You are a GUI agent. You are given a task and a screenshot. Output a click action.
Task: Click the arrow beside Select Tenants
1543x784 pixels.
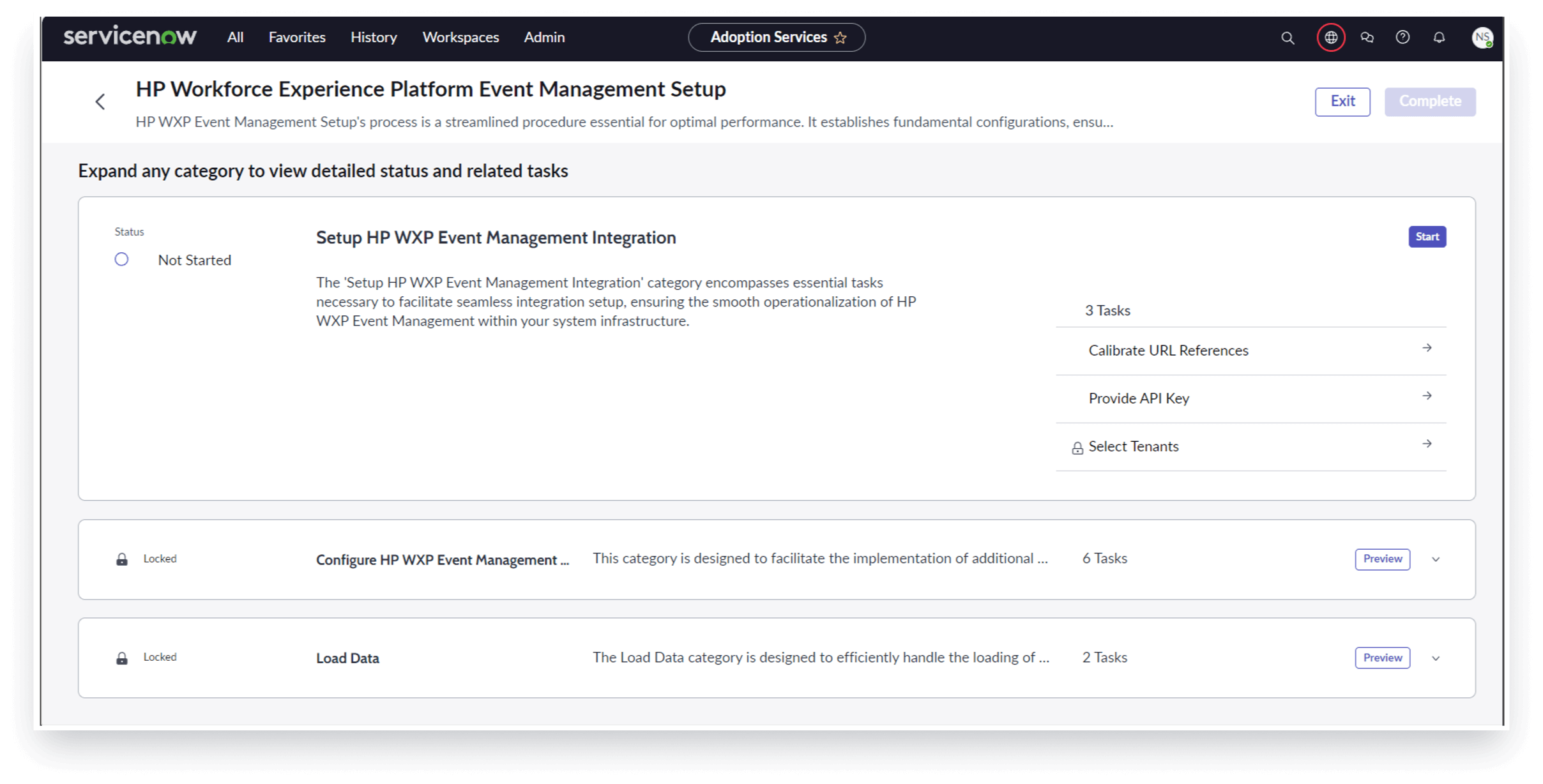pos(1427,444)
